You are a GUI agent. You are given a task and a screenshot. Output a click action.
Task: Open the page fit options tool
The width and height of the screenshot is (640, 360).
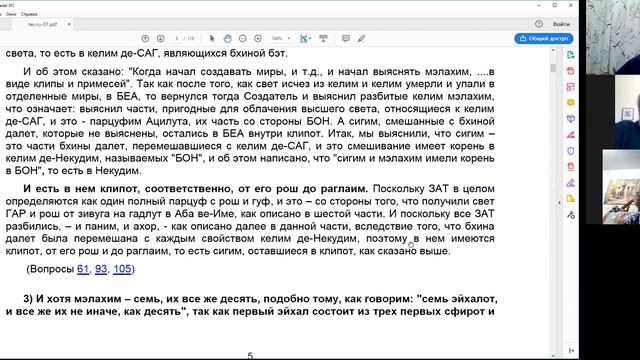[305, 38]
